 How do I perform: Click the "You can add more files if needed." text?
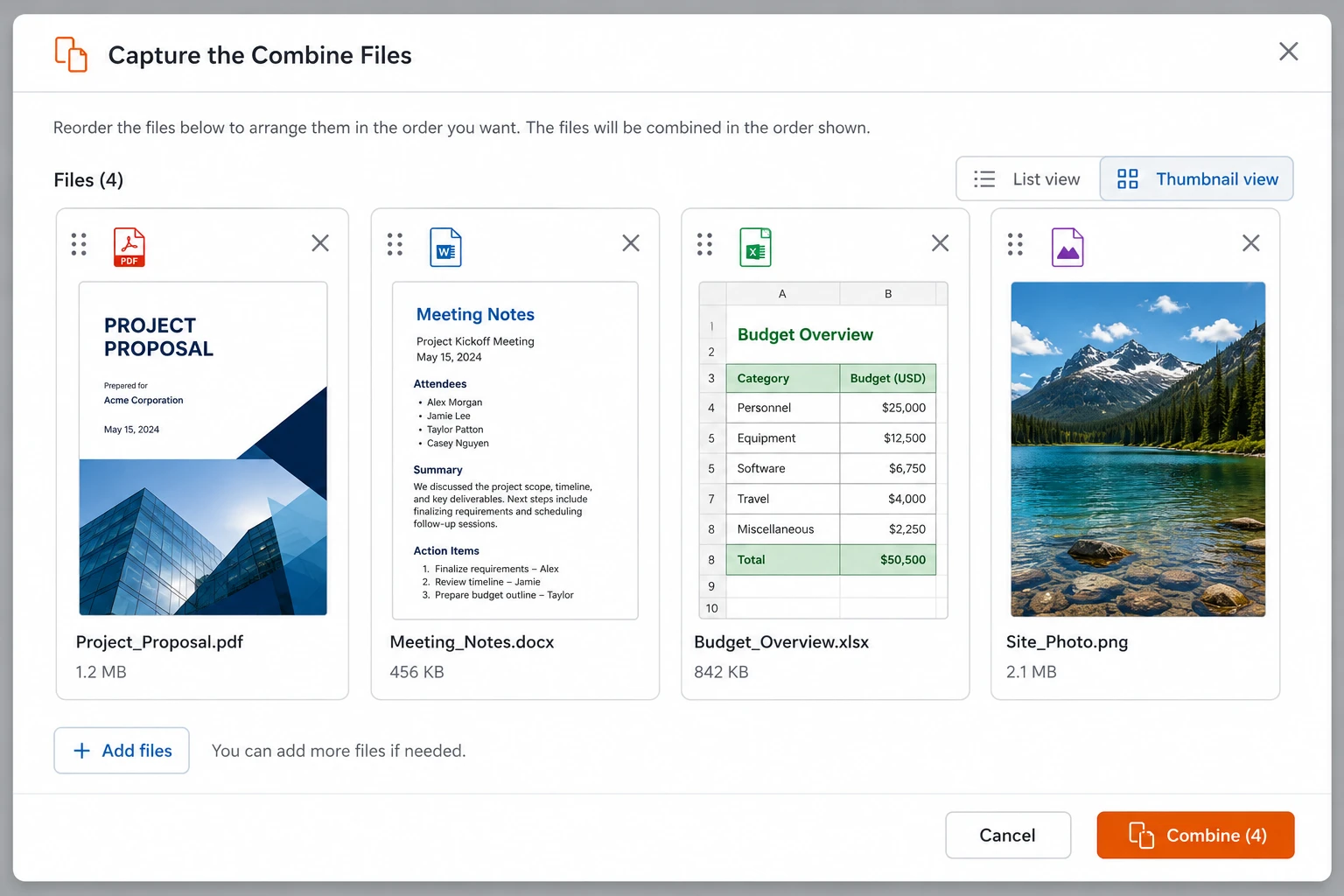[x=339, y=751]
